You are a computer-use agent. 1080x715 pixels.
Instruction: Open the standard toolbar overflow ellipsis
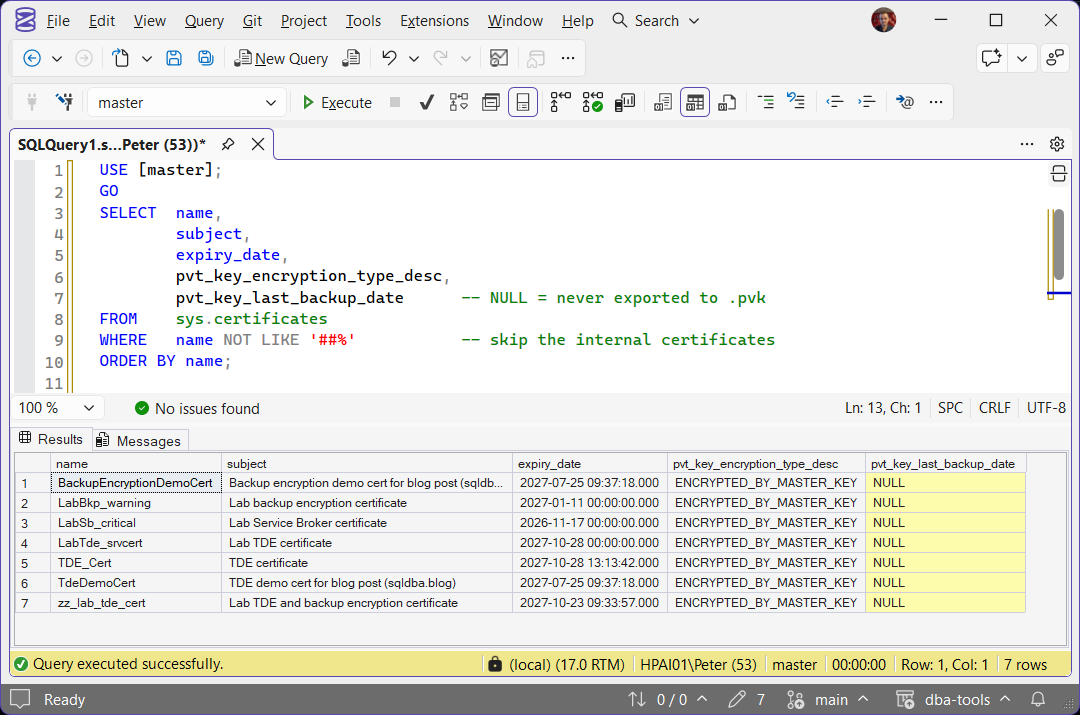(x=568, y=59)
